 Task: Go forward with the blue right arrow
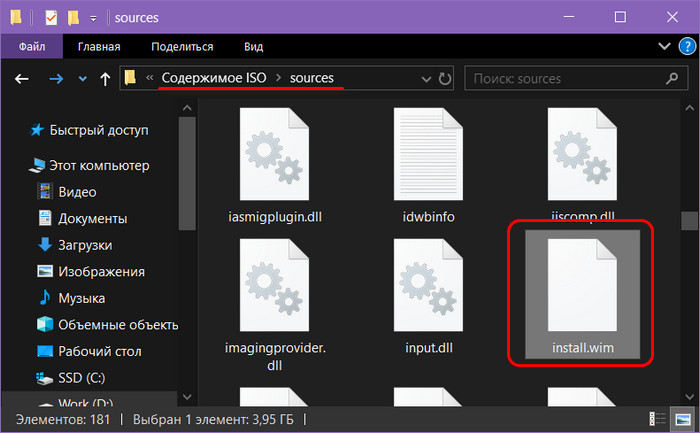pyautogui.click(x=56, y=79)
